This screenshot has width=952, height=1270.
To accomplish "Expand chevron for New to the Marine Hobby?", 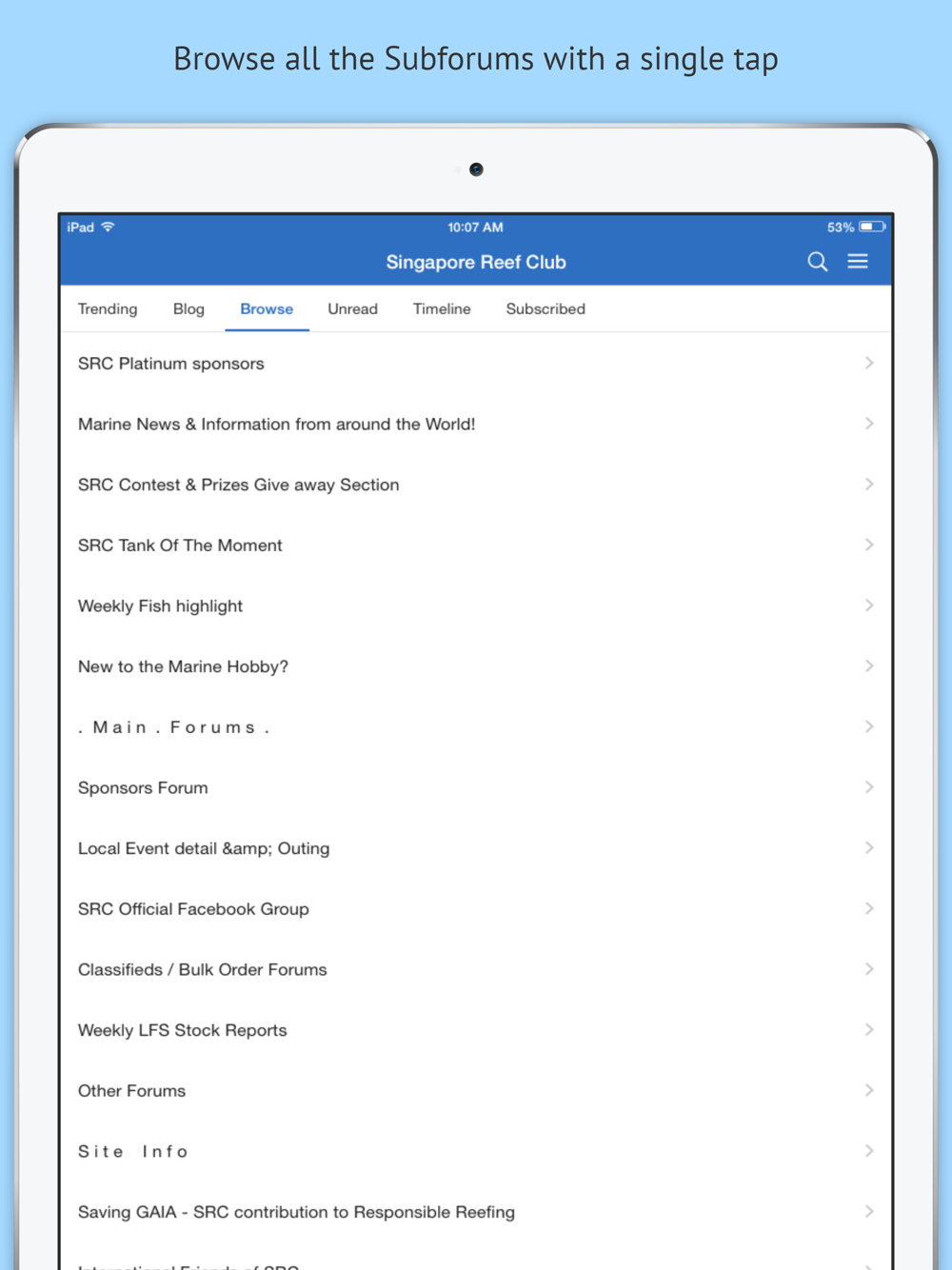I will click(x=869, y=666).
